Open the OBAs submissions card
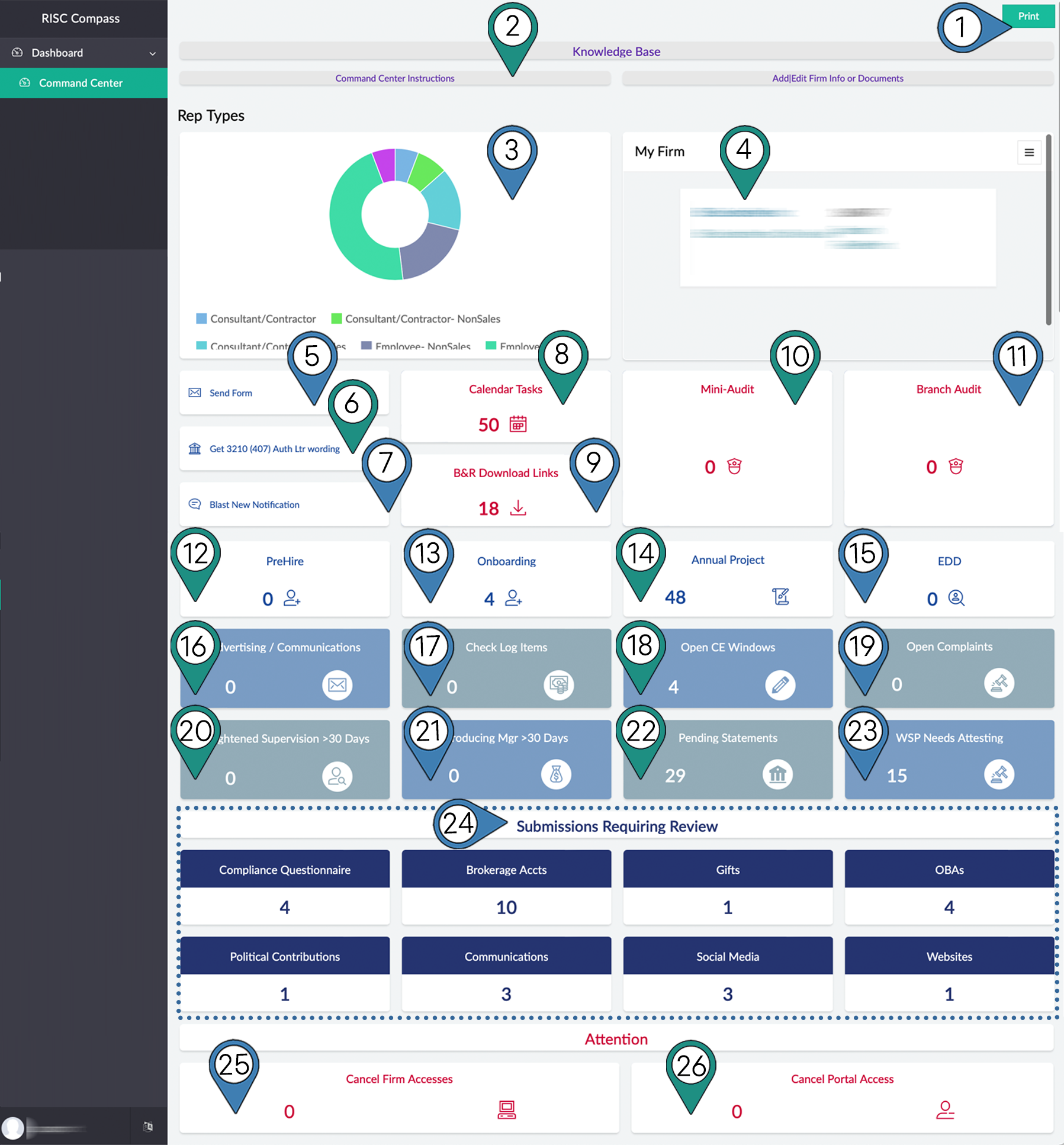Screen dimensions: 1064x1145 pyautogui.click(x=949, y=887)
